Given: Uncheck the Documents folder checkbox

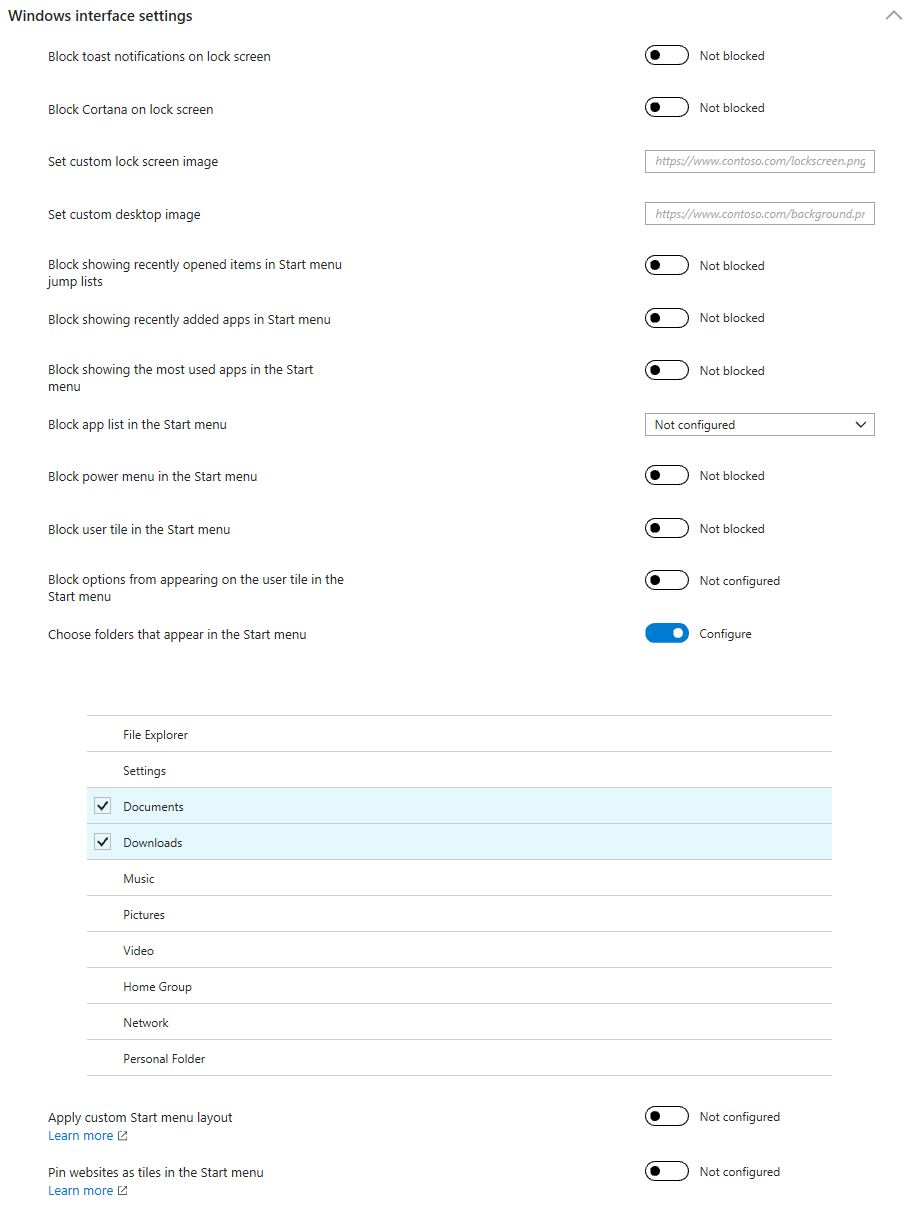Looking at the screenshot, I should [x=103, y=806].
